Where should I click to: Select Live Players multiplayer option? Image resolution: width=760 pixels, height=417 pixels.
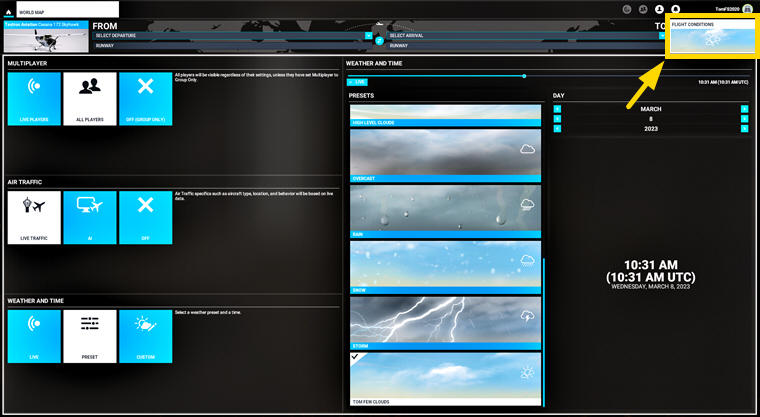[x=34, y=99]
